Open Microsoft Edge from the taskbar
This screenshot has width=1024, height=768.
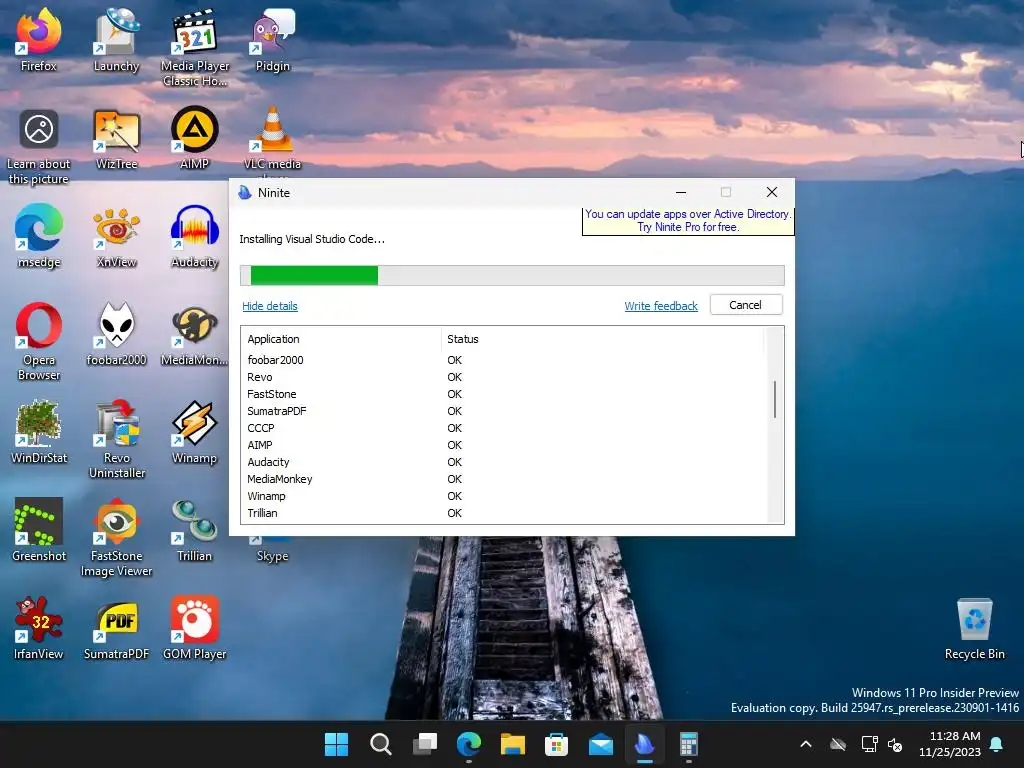pos(469,744)
